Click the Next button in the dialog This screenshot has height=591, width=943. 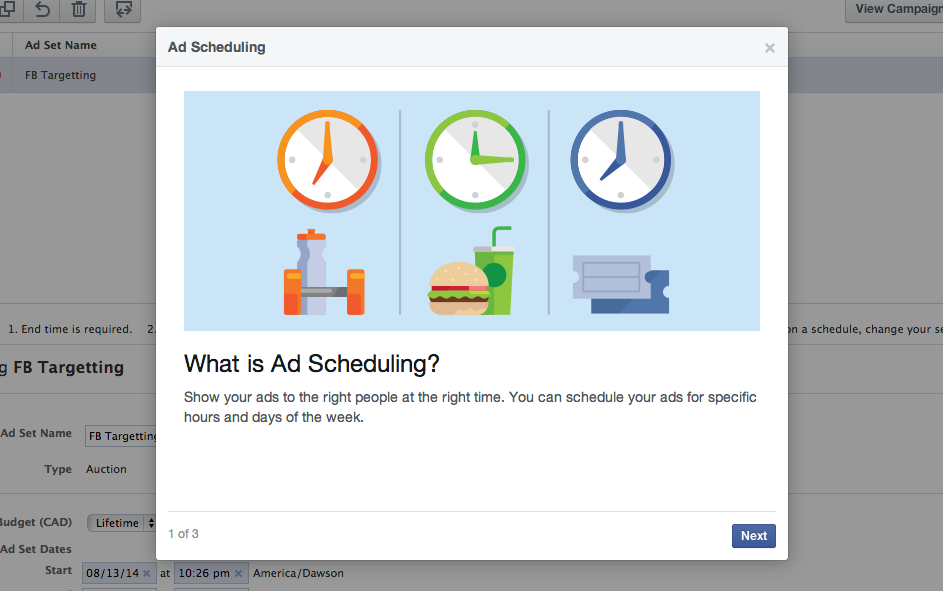pyautogui.click(x=753, y=536)
